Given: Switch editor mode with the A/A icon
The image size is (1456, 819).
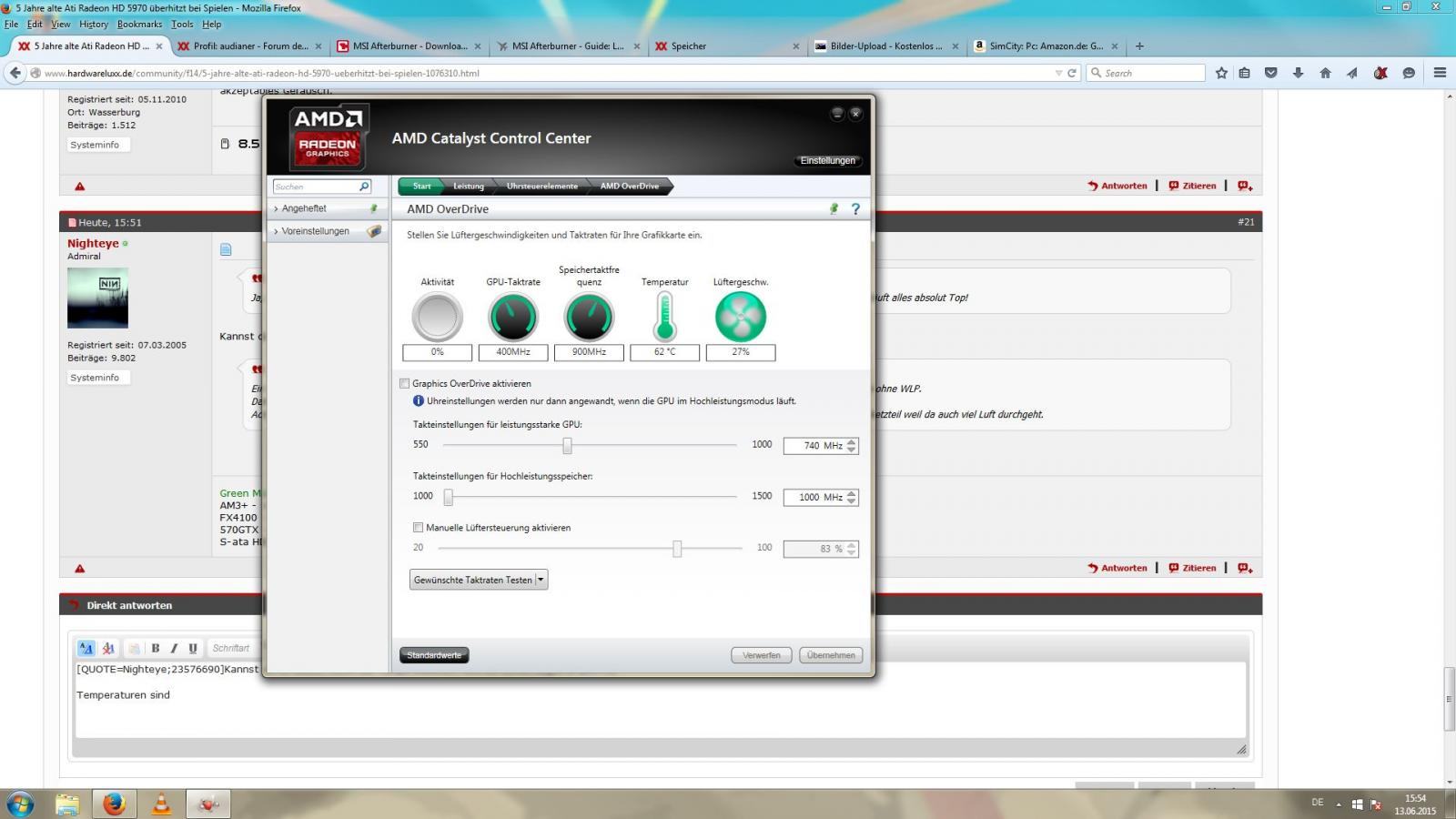Looking at the screenshot, I should tap(86, 648).
